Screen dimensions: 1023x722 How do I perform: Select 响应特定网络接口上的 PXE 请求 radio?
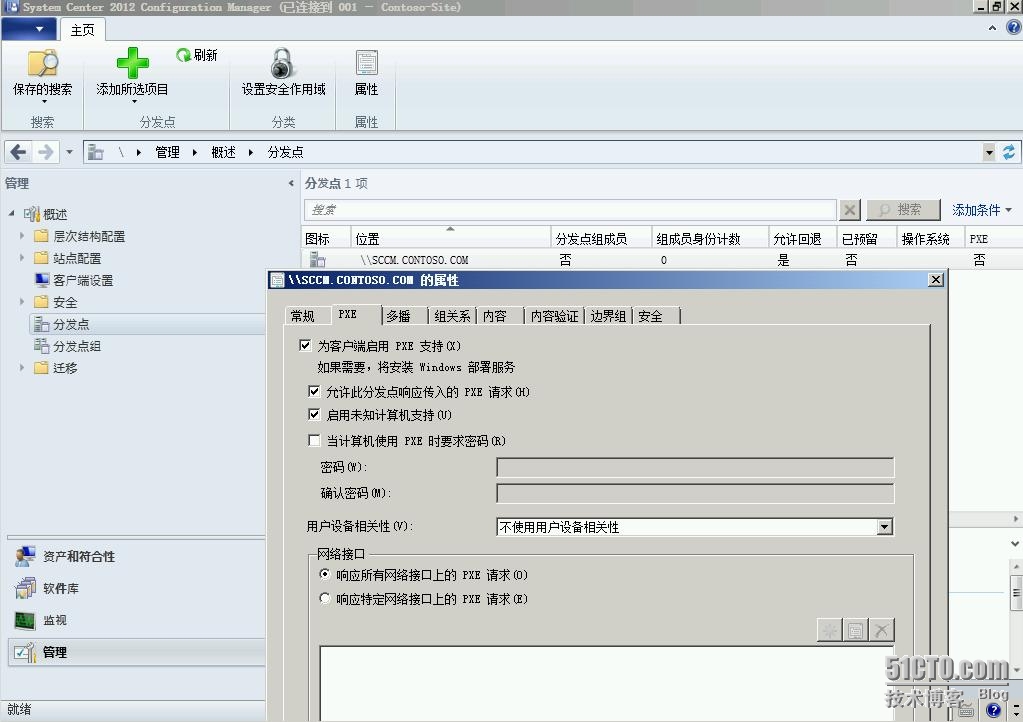click(x=325, y=598)
